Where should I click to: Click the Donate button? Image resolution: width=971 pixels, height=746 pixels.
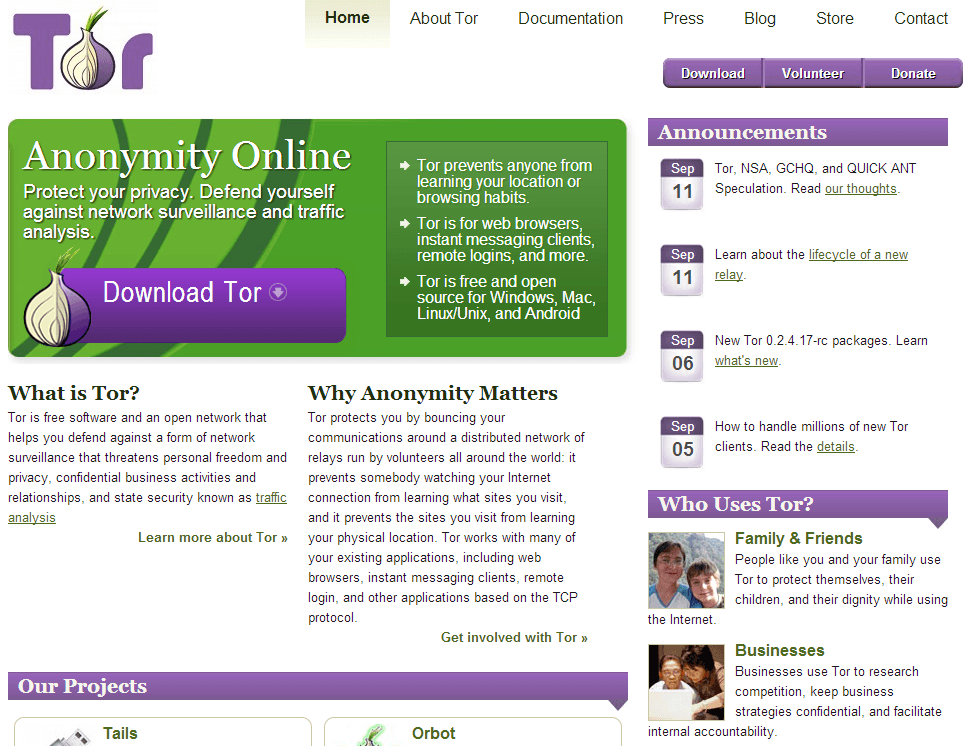(x=913, y=74)
